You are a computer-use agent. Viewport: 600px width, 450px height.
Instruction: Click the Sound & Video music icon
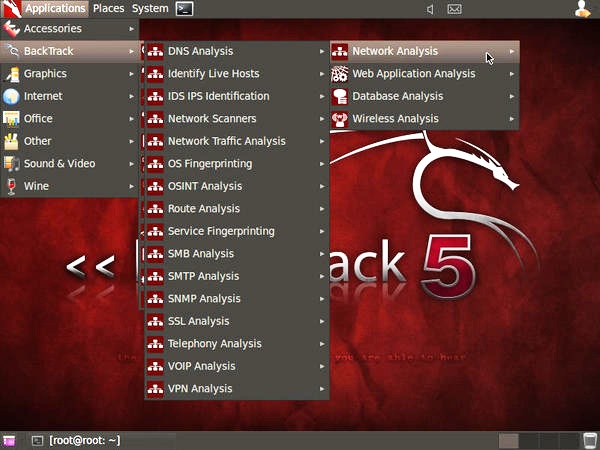point(11,164)
